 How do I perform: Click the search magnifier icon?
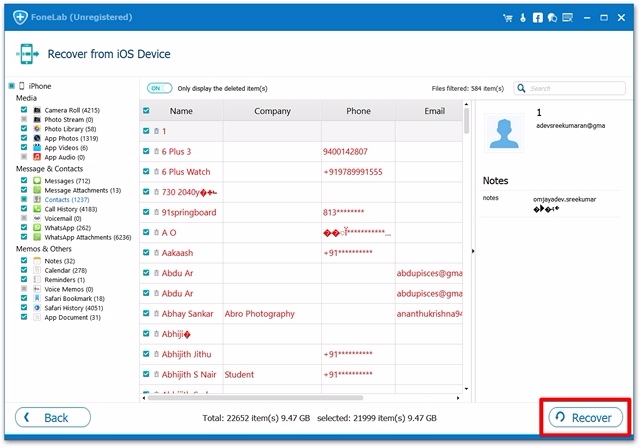[x=521, y=88]
